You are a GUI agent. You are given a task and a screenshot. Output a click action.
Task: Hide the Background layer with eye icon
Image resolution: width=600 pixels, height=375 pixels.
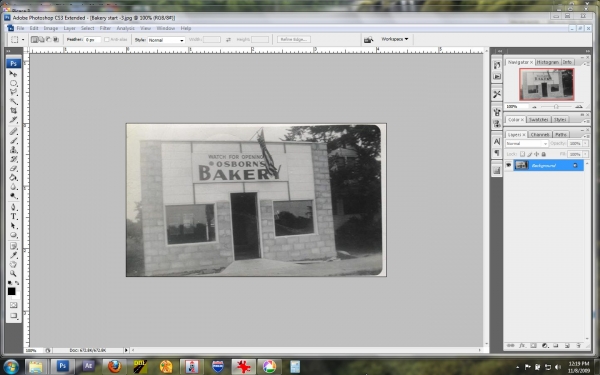click(508, 165)
